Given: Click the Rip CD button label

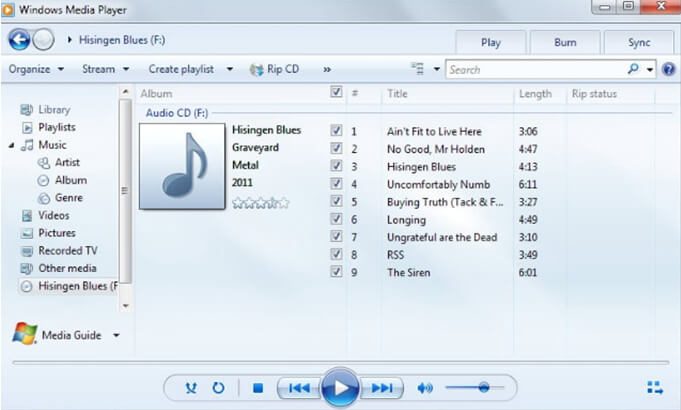Looking at the screenshot, I should [283, 69].
